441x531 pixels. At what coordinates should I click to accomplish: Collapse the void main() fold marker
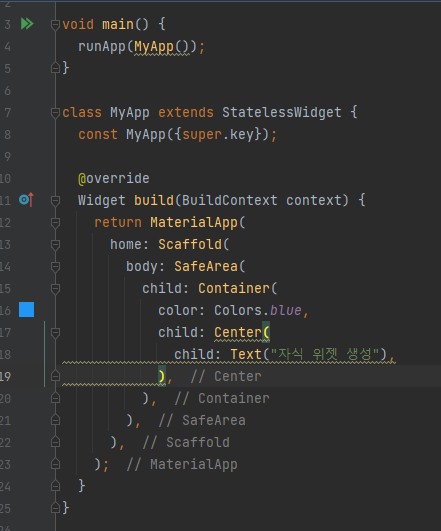tap(55, 24)
